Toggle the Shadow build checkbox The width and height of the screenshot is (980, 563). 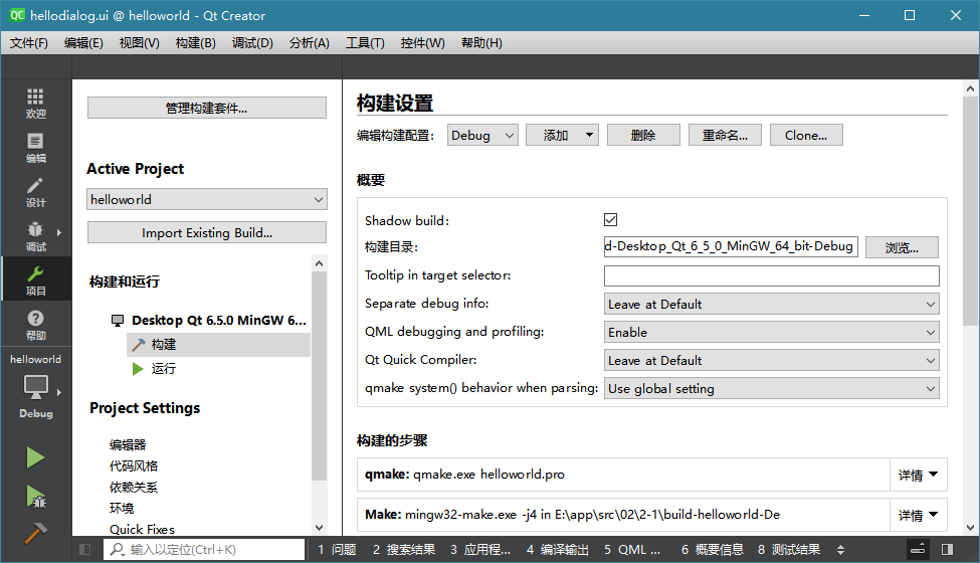point(611,219)
